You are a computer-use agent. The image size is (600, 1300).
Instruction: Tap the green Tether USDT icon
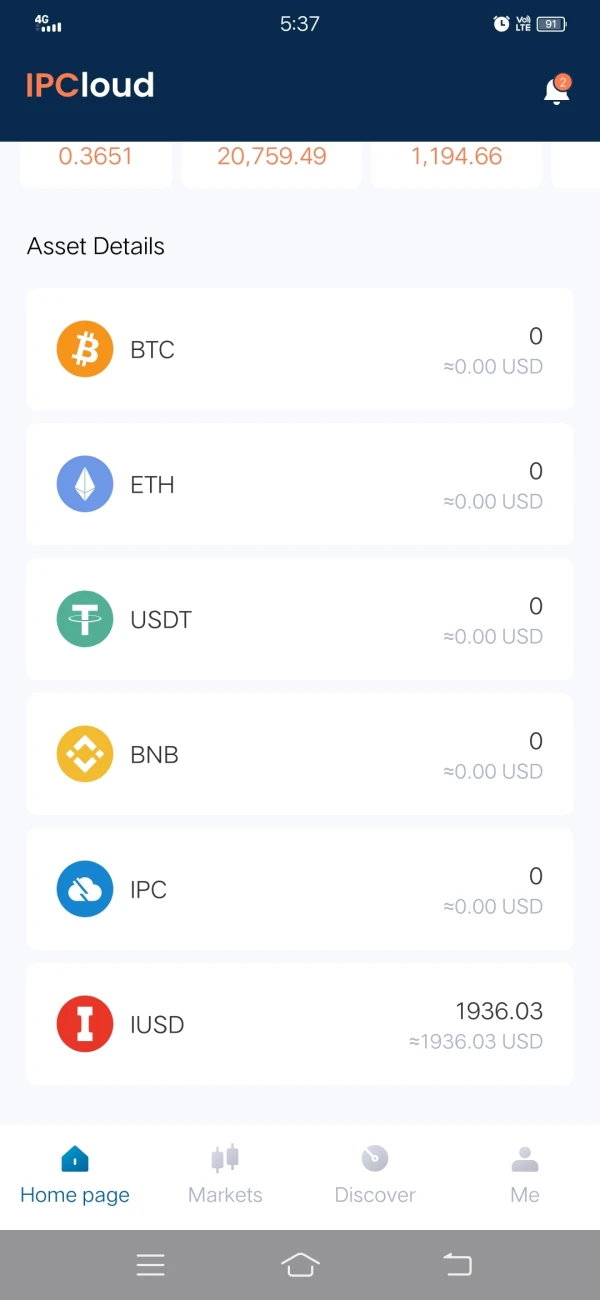[85, 619]
